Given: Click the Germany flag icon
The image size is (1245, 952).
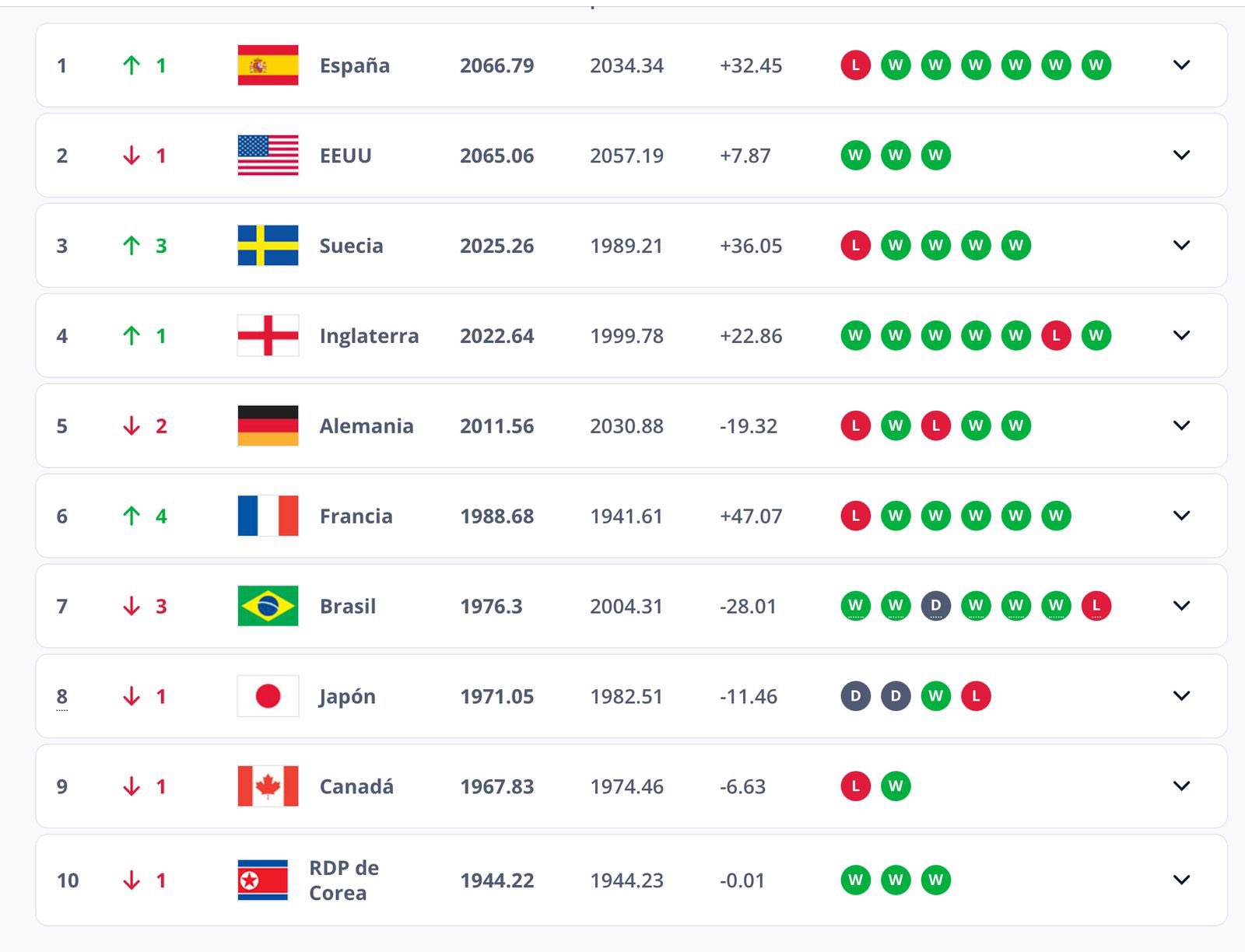Looking at the screenshot, I should coord(268,426).
